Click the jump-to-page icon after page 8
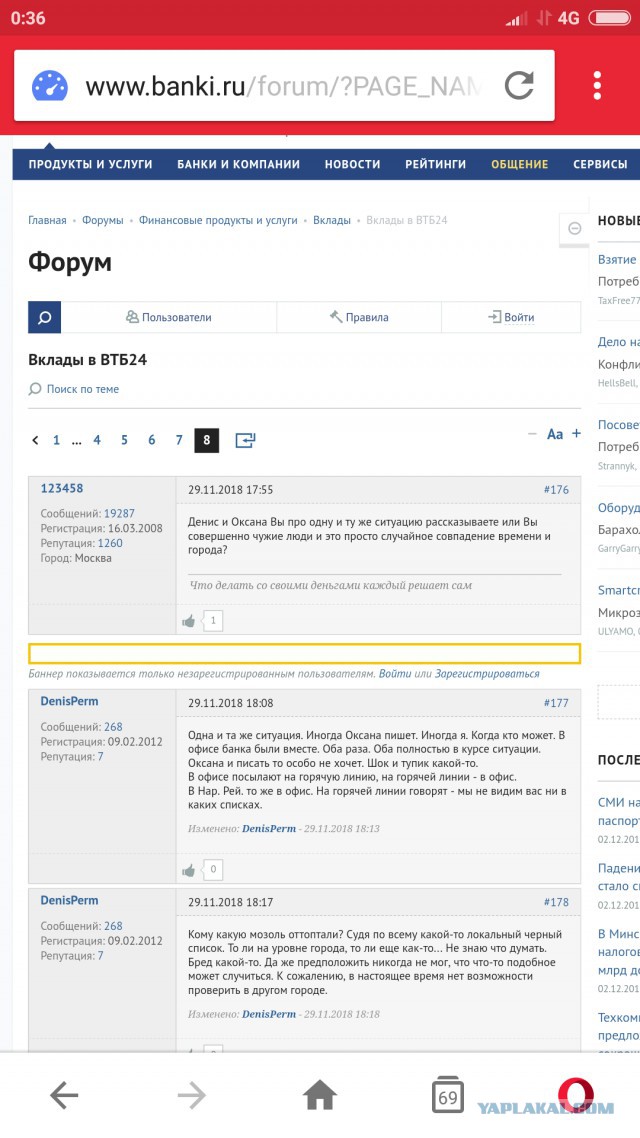The width and height of the screenshot is (640, 1138). [245, 440]
